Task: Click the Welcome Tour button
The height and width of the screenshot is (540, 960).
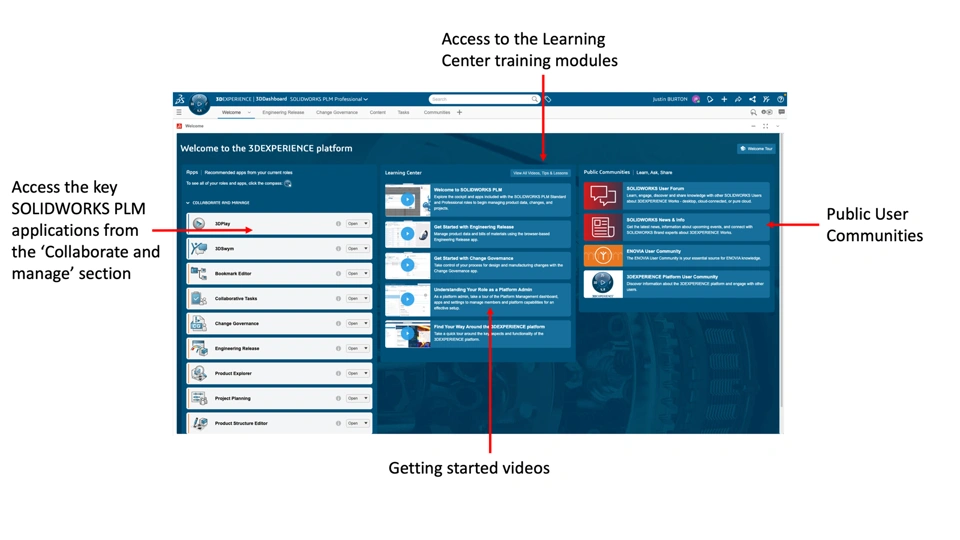Action: (757, 148)
